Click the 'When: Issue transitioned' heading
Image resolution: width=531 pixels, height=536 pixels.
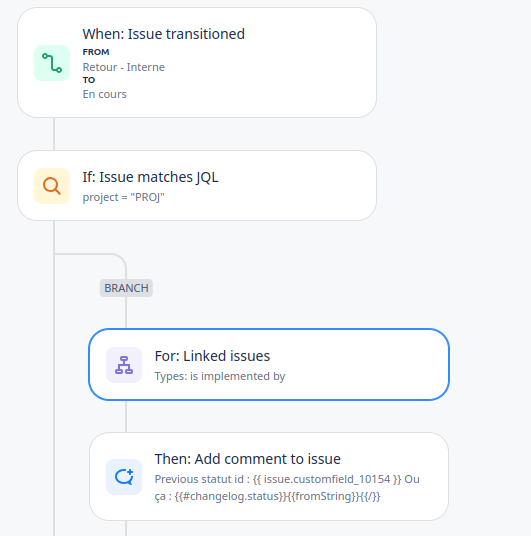point(163,34)
